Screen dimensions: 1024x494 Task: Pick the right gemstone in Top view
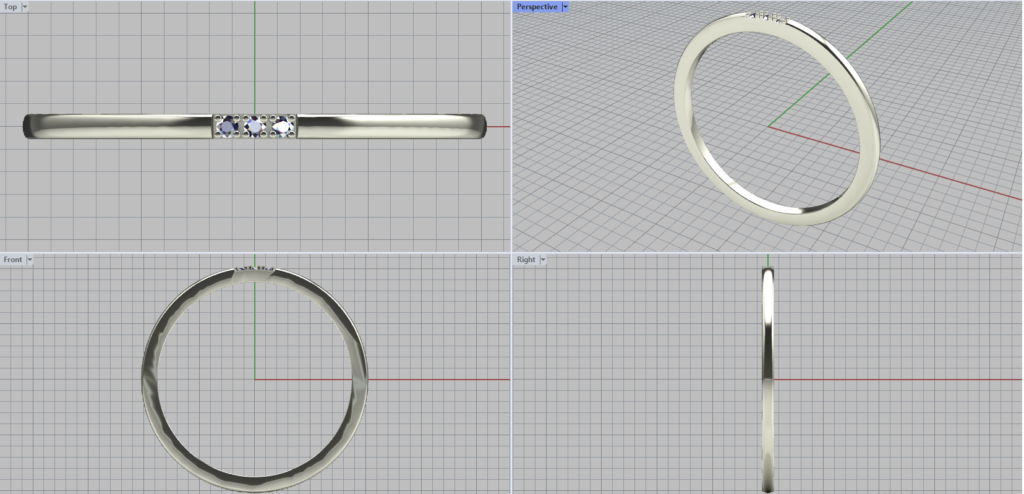(281, 126)
